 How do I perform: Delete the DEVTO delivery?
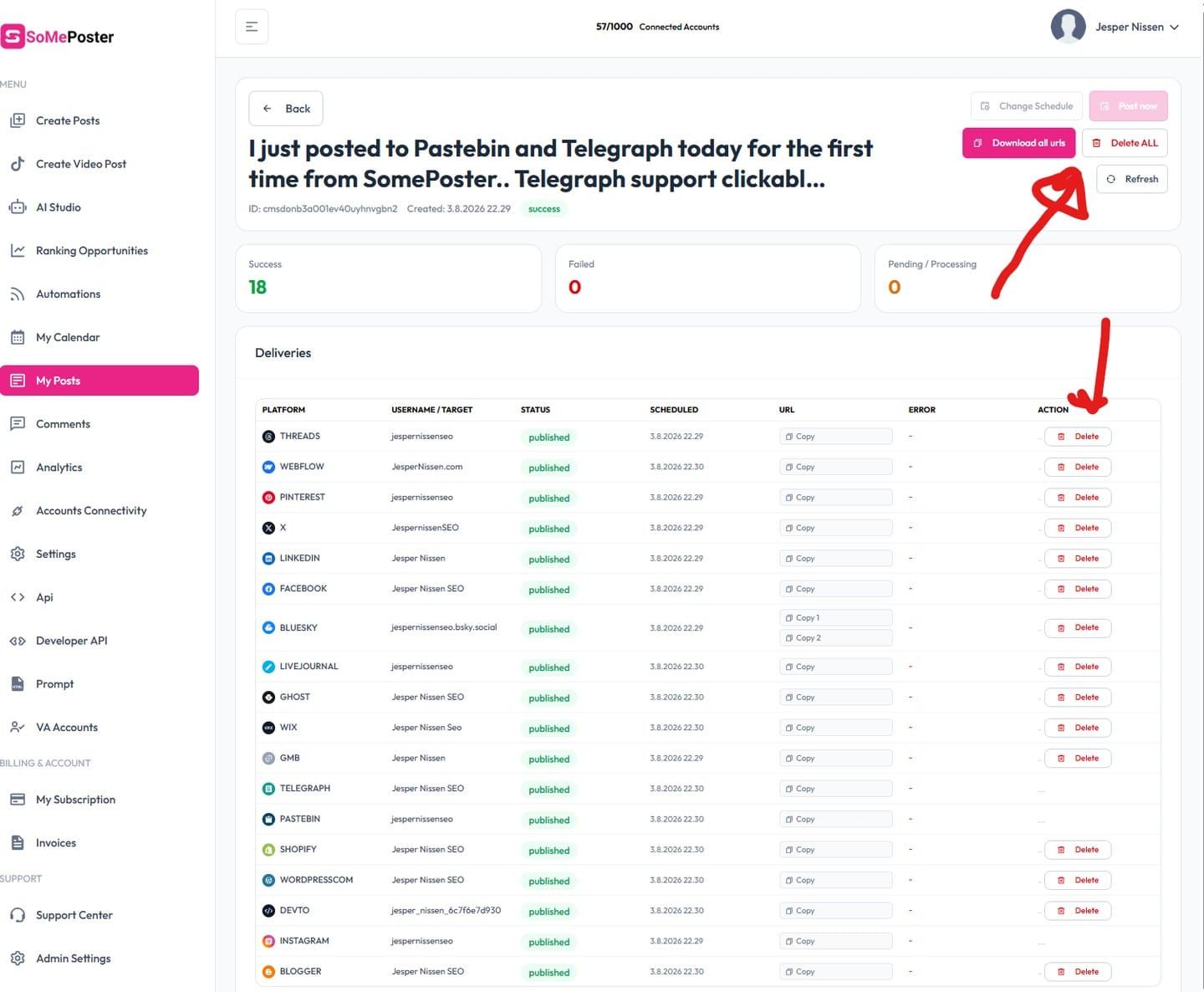coord(1078,911)
